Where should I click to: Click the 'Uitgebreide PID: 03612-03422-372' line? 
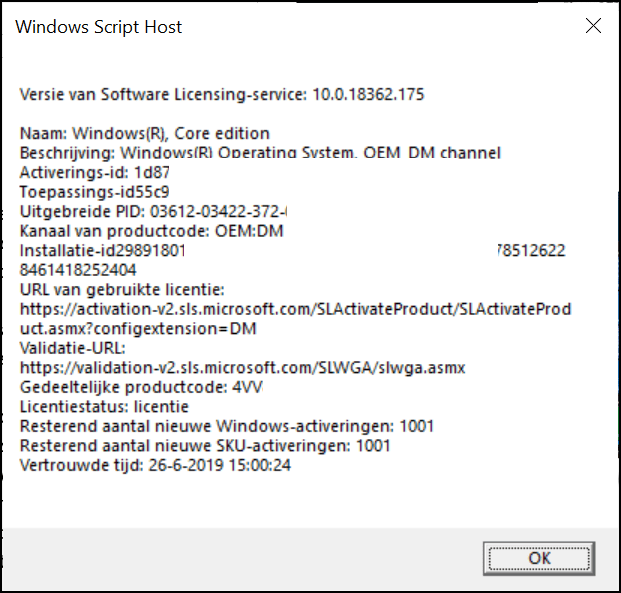[153, 212]
